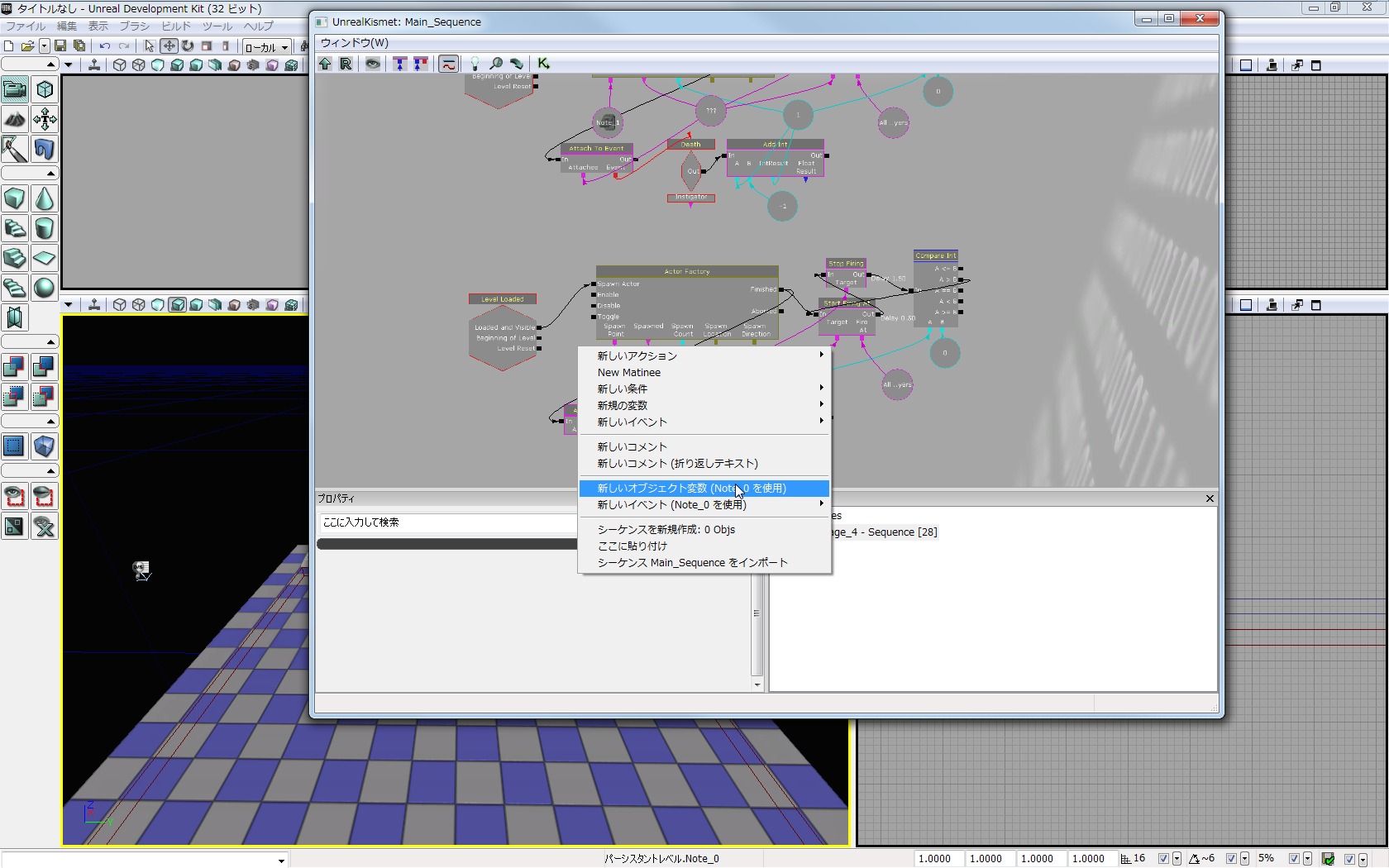The width and height of the screenshot is (1389, 868).
Task: Click the property search input field
Action: [x=446, y=522]
